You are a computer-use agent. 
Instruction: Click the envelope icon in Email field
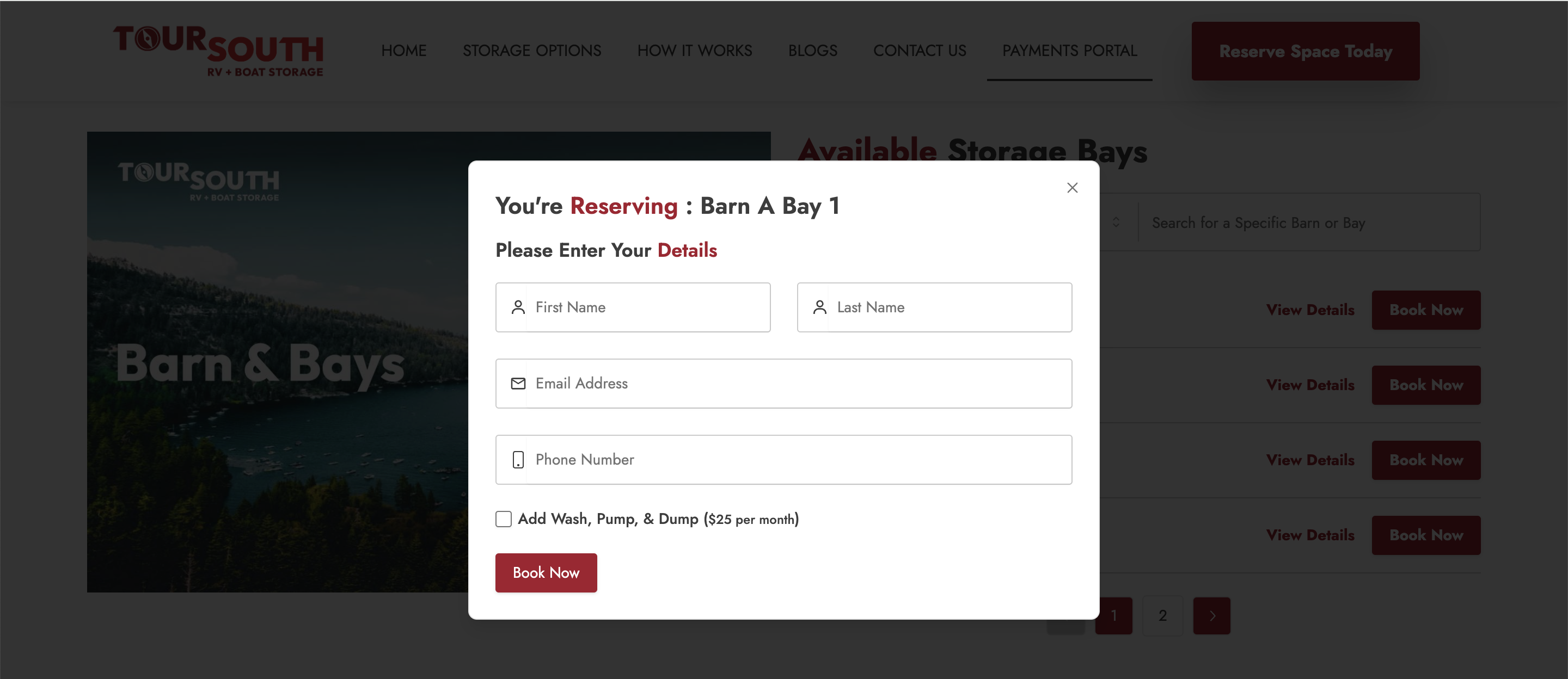click(x=518, y=384)
